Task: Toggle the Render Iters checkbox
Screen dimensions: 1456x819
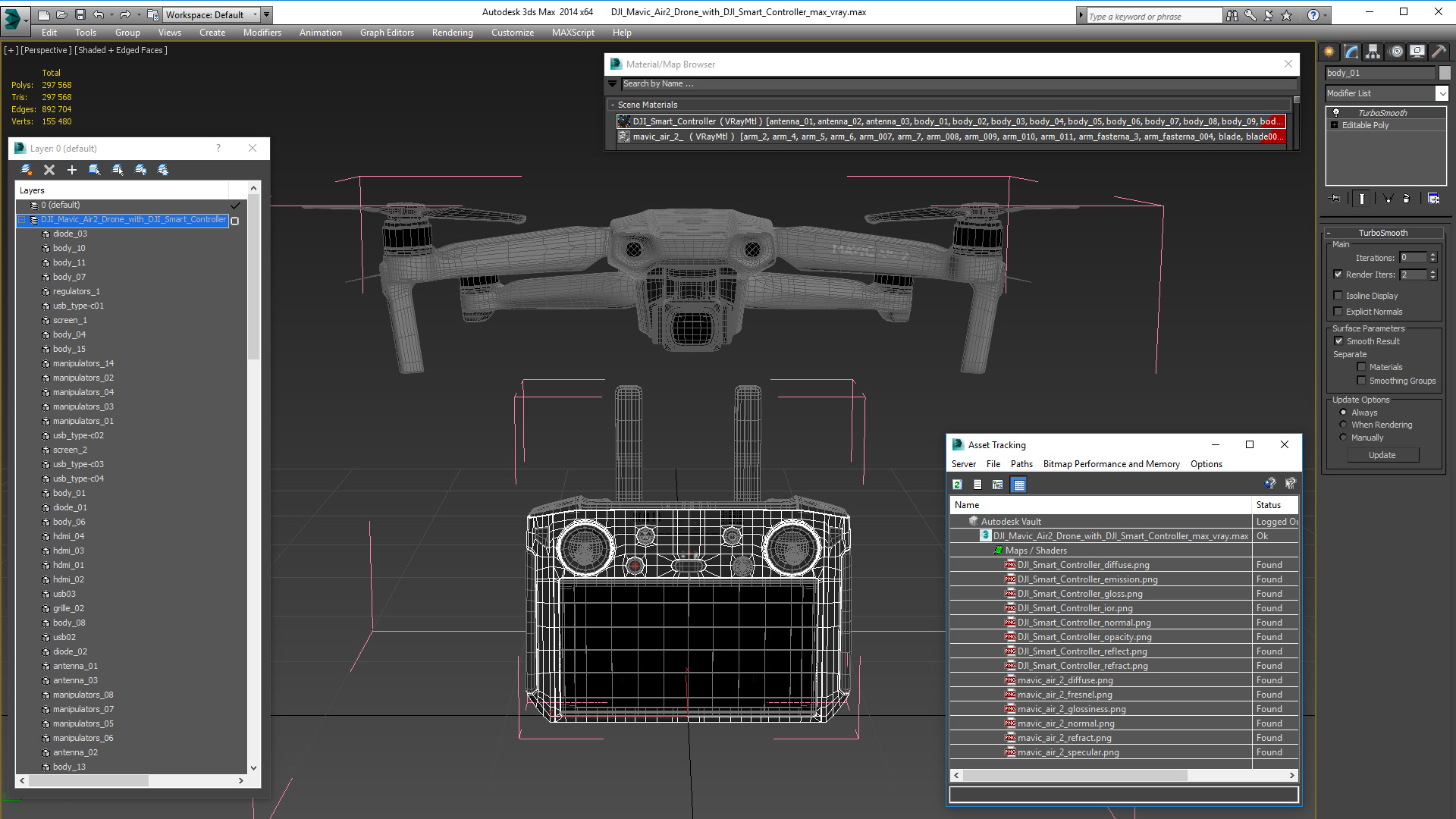Action: pos(1338,275)
